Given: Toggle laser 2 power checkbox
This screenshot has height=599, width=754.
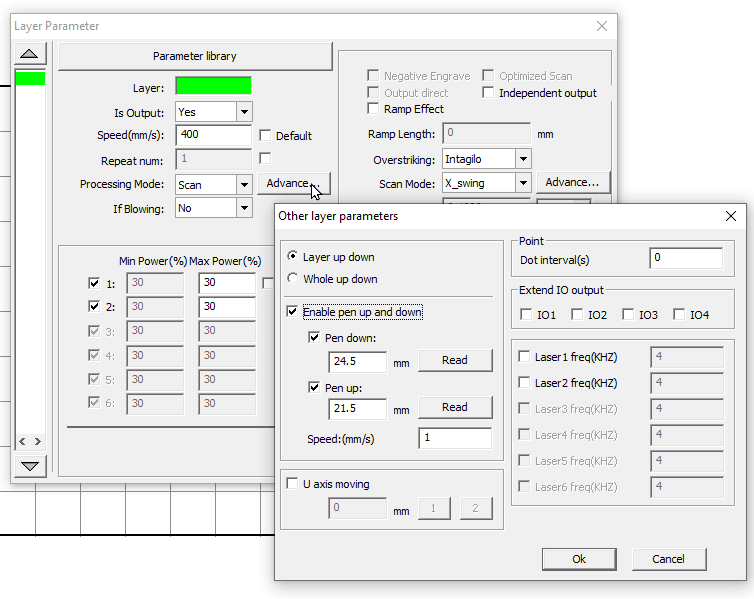Looking at the screenshot, I should (x=94, y=306).
